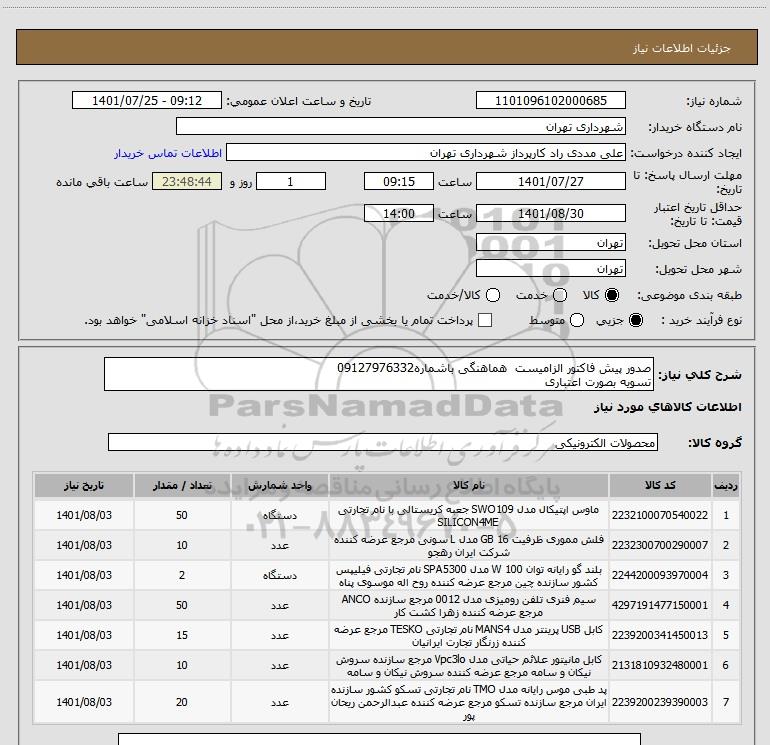Viewport: 770px width, 745px height.
Task: Click the delivery city field تهران
Action: point(550,268)
